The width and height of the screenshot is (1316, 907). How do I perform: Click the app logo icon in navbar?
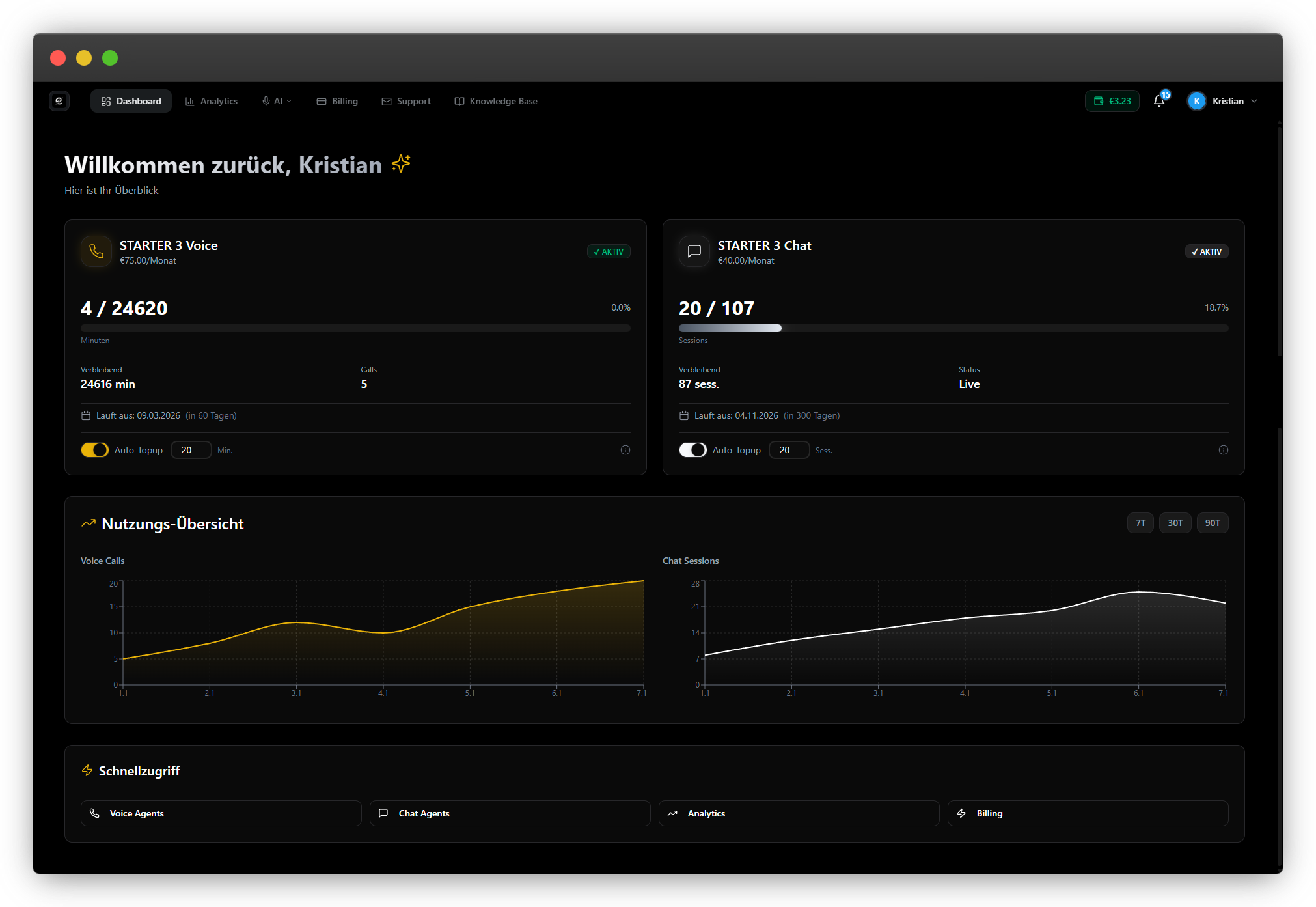[x=59, y=101]
